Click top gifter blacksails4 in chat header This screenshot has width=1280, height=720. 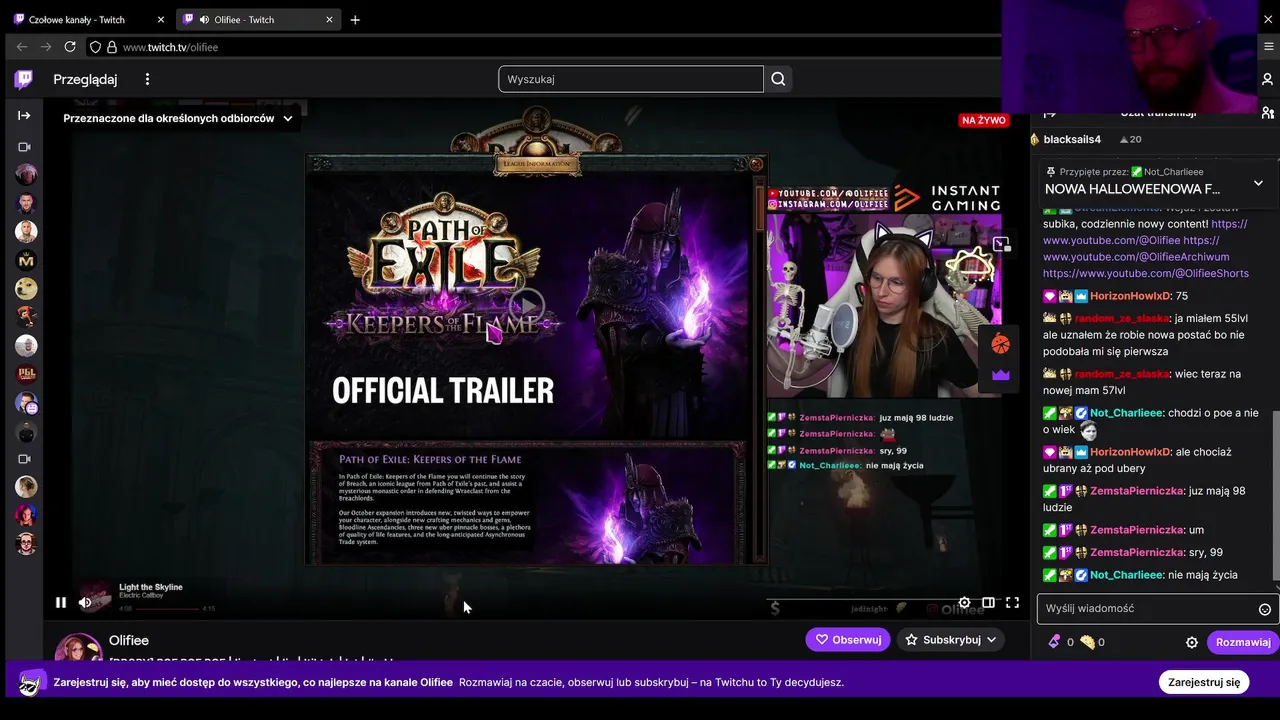click(1072, 139)
